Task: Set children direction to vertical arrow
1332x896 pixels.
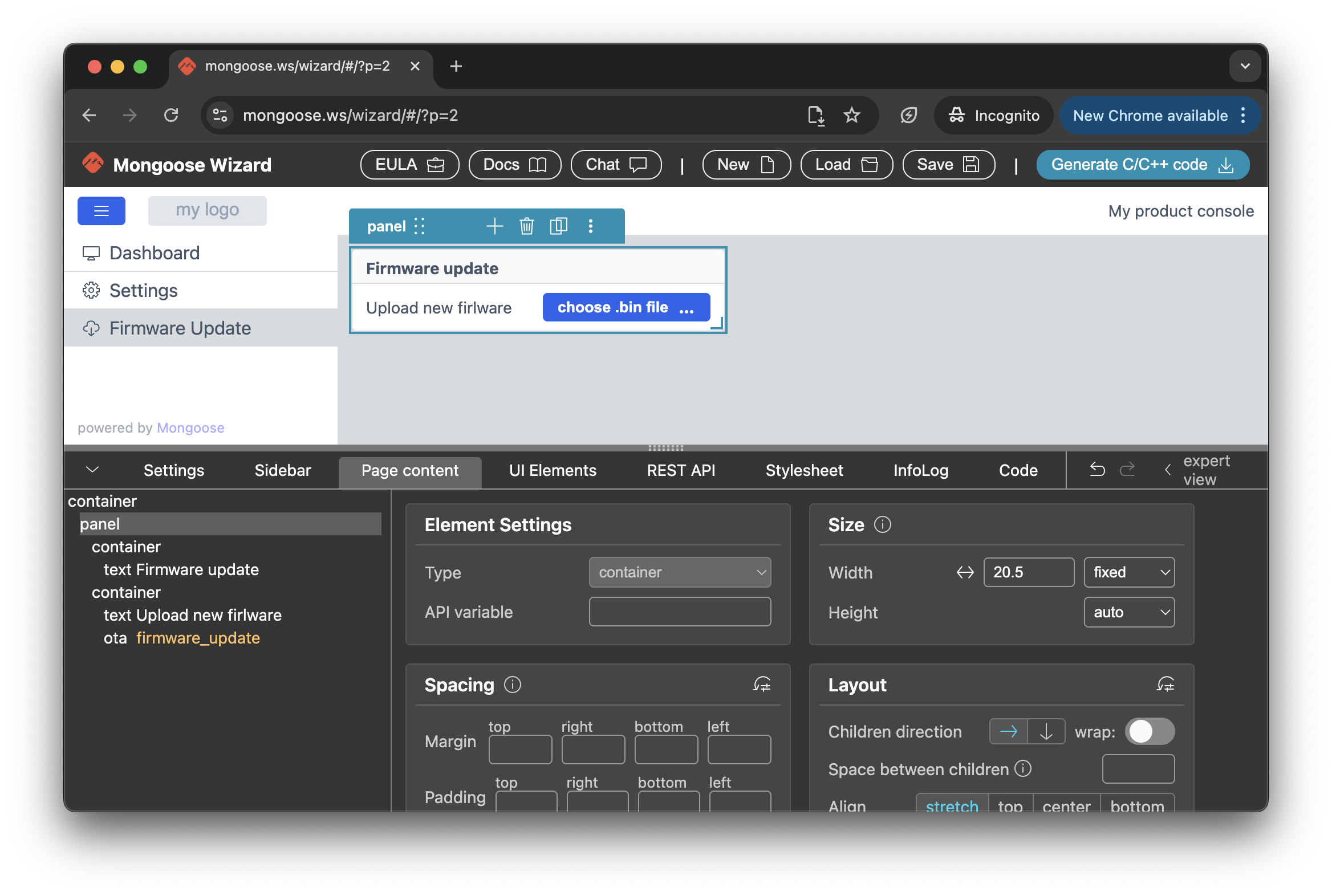Action: (x=1046, y=731)
